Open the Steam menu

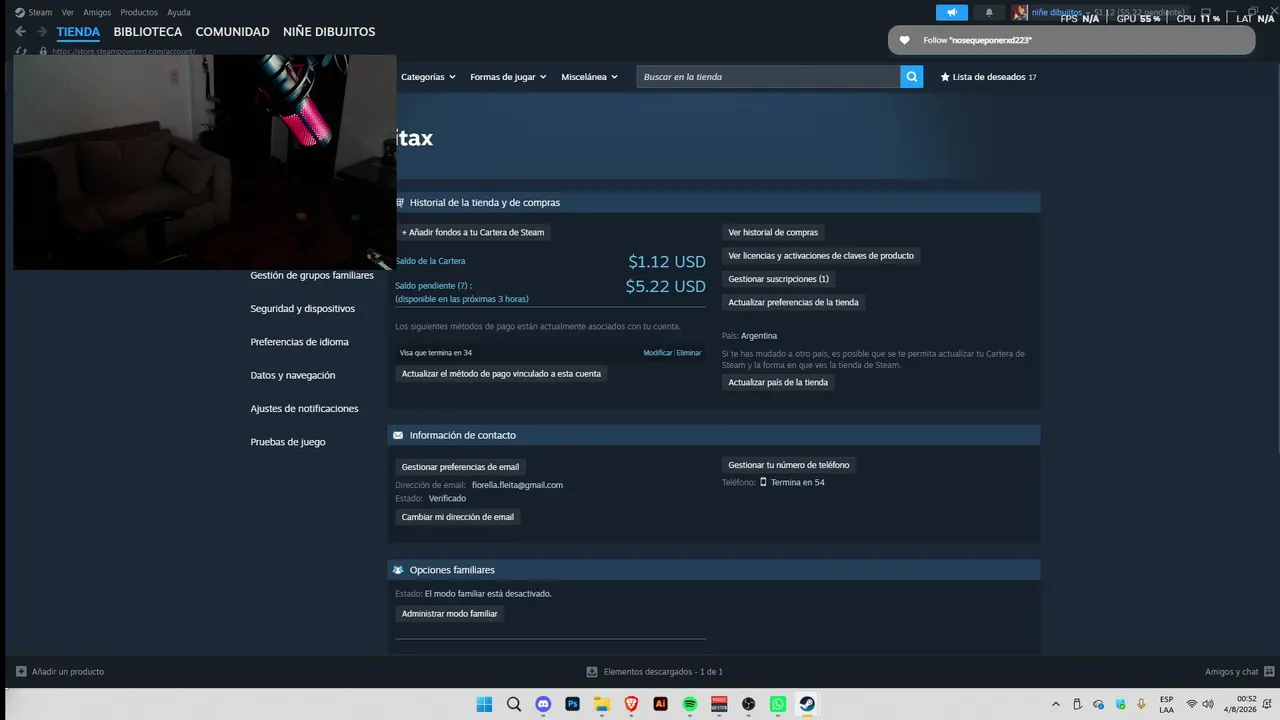coord(40,13)
